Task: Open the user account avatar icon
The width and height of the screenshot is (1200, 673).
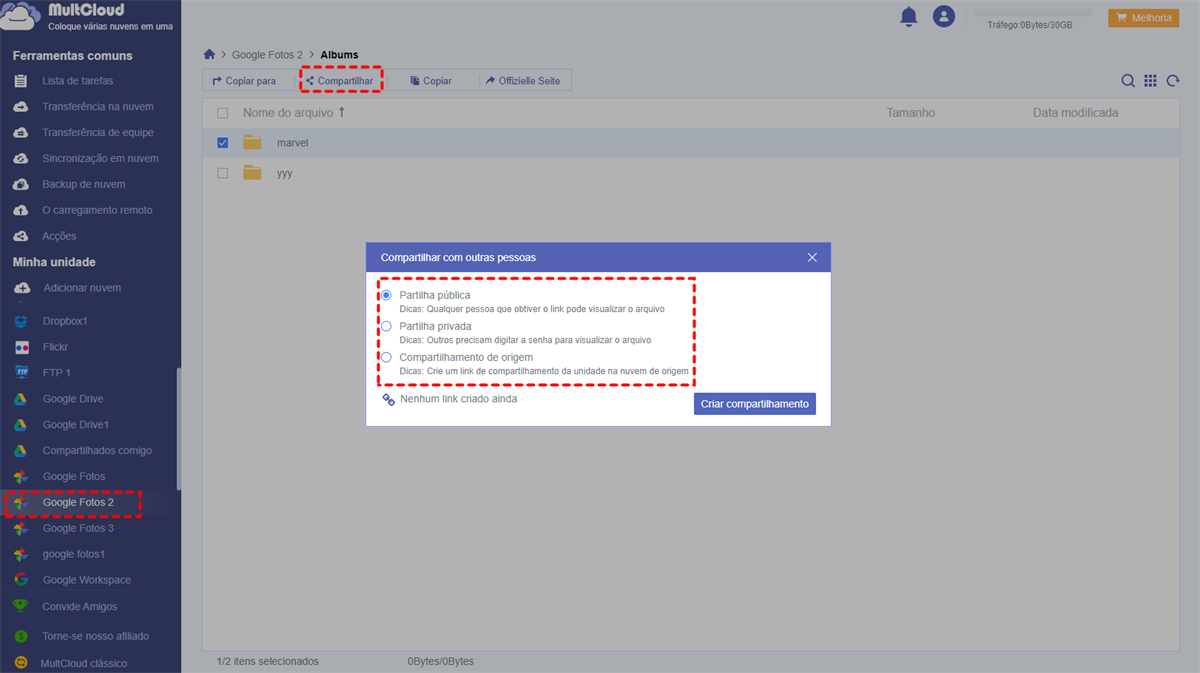Action: tap(943, 16)
